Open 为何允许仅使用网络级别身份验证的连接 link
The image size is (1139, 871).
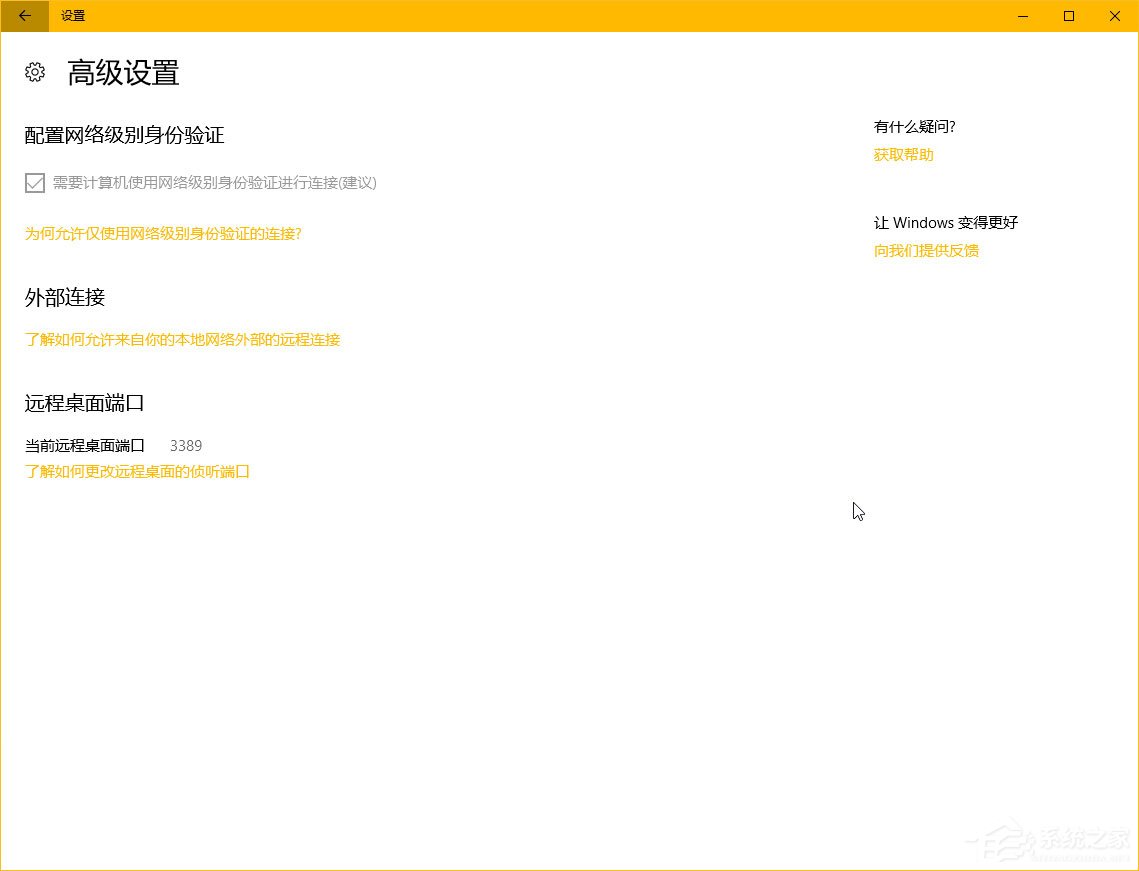(163, 233)
